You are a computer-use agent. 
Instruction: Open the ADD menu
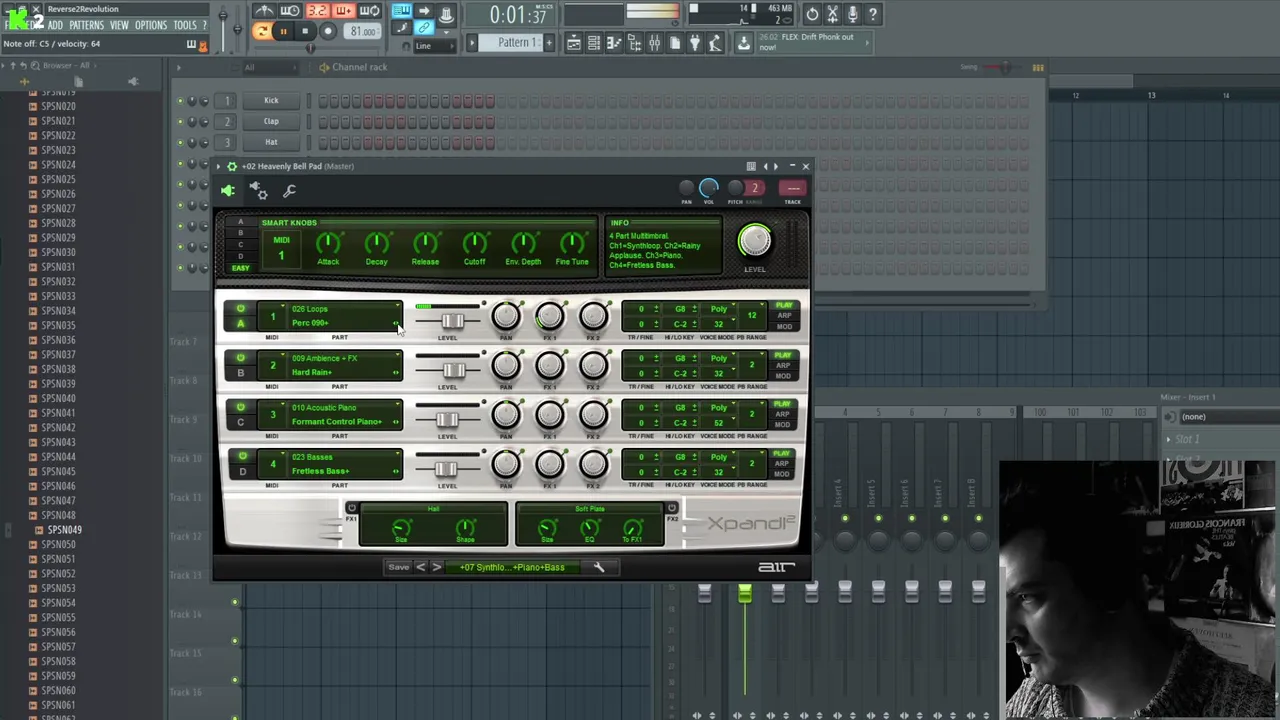55,25
